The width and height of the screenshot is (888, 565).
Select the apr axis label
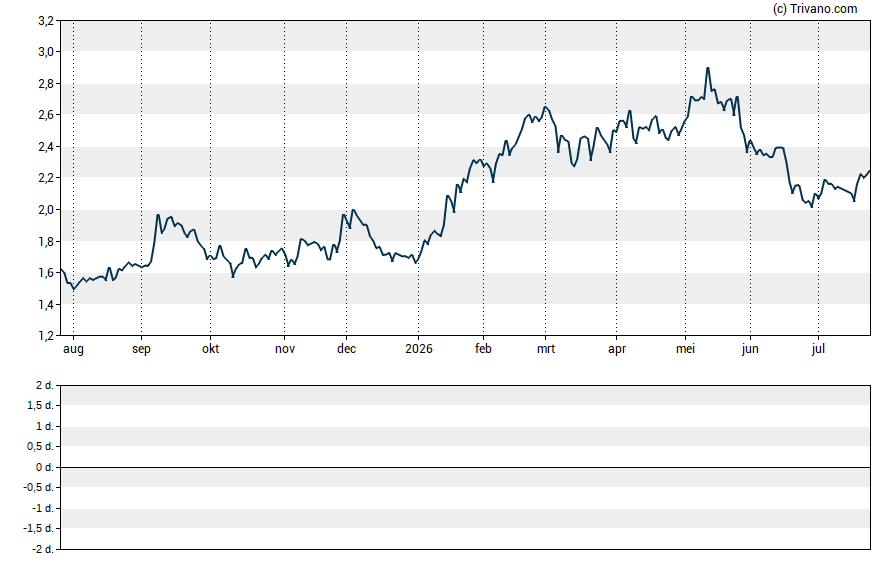click(617, 349)
